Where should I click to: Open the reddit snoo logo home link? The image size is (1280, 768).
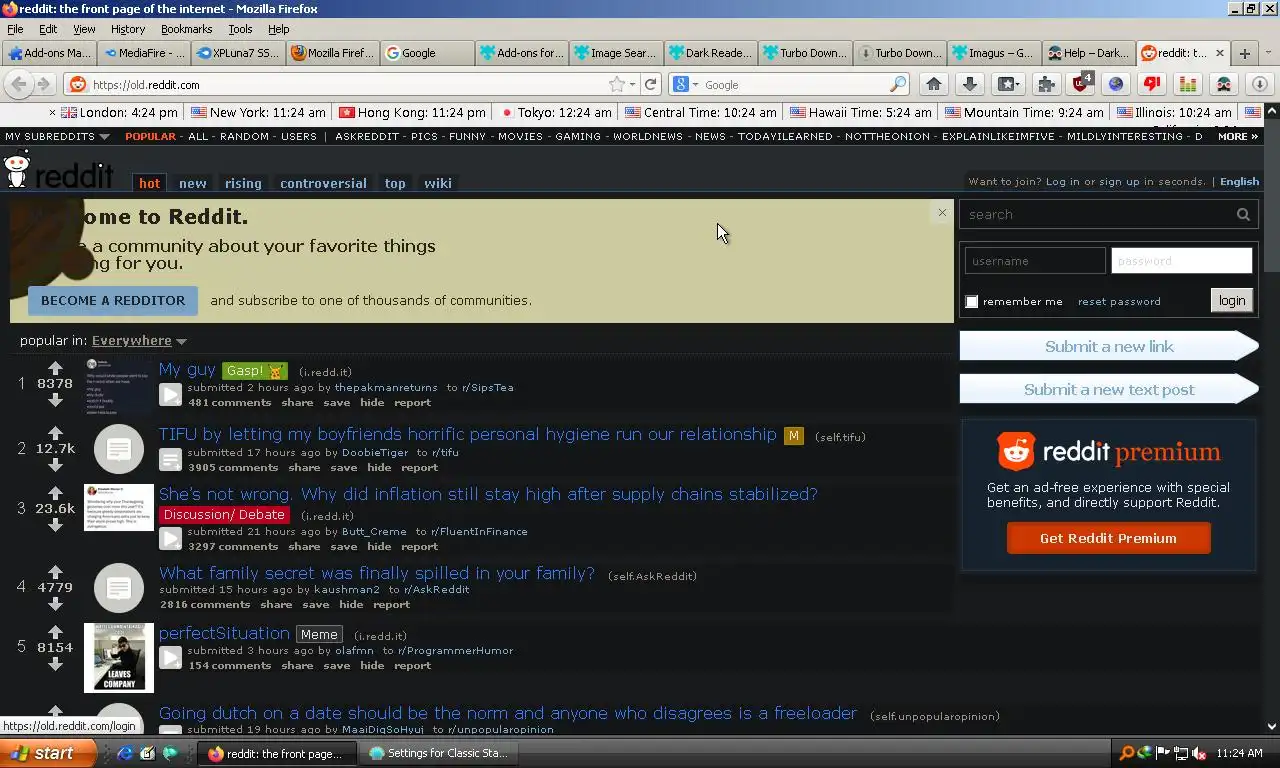58,170
